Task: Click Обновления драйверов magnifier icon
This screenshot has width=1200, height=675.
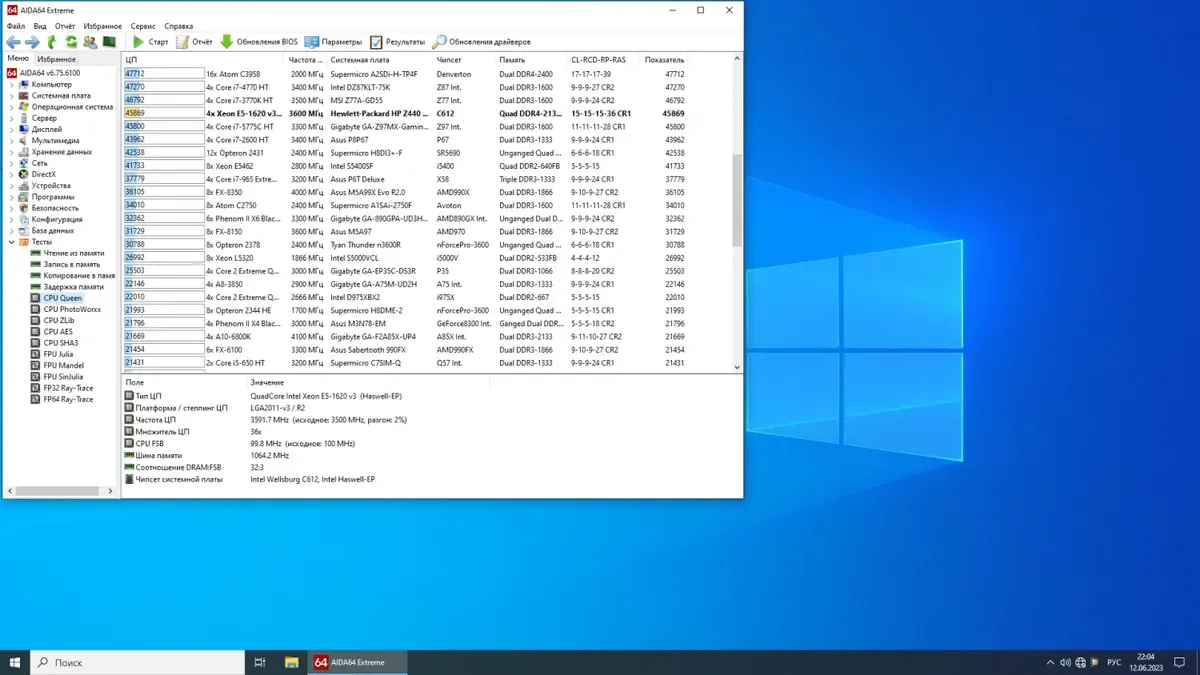Action: tap(440, 42)
